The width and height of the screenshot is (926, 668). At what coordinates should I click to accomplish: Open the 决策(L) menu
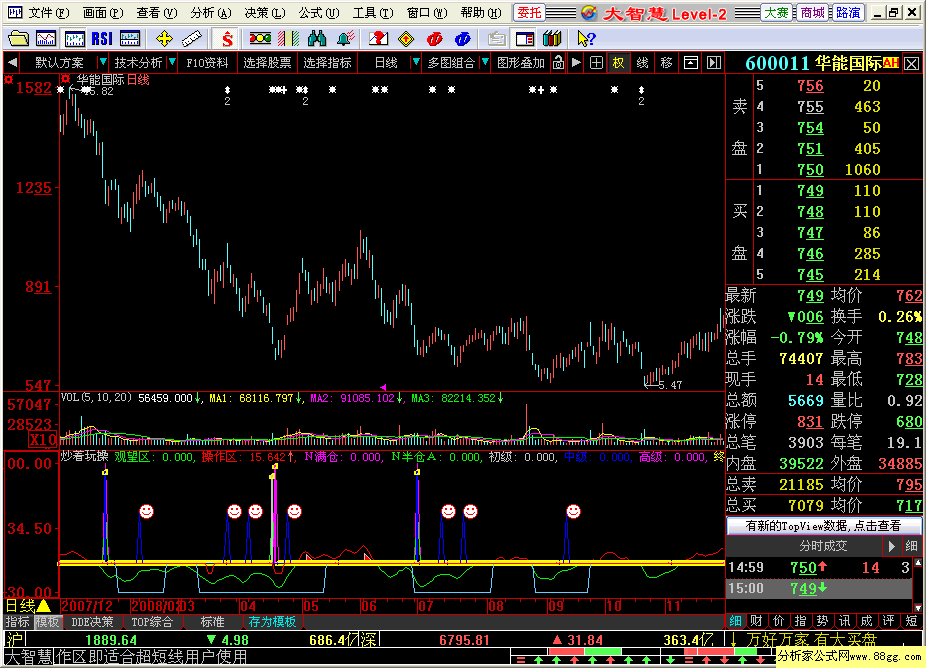coord(265,12)
